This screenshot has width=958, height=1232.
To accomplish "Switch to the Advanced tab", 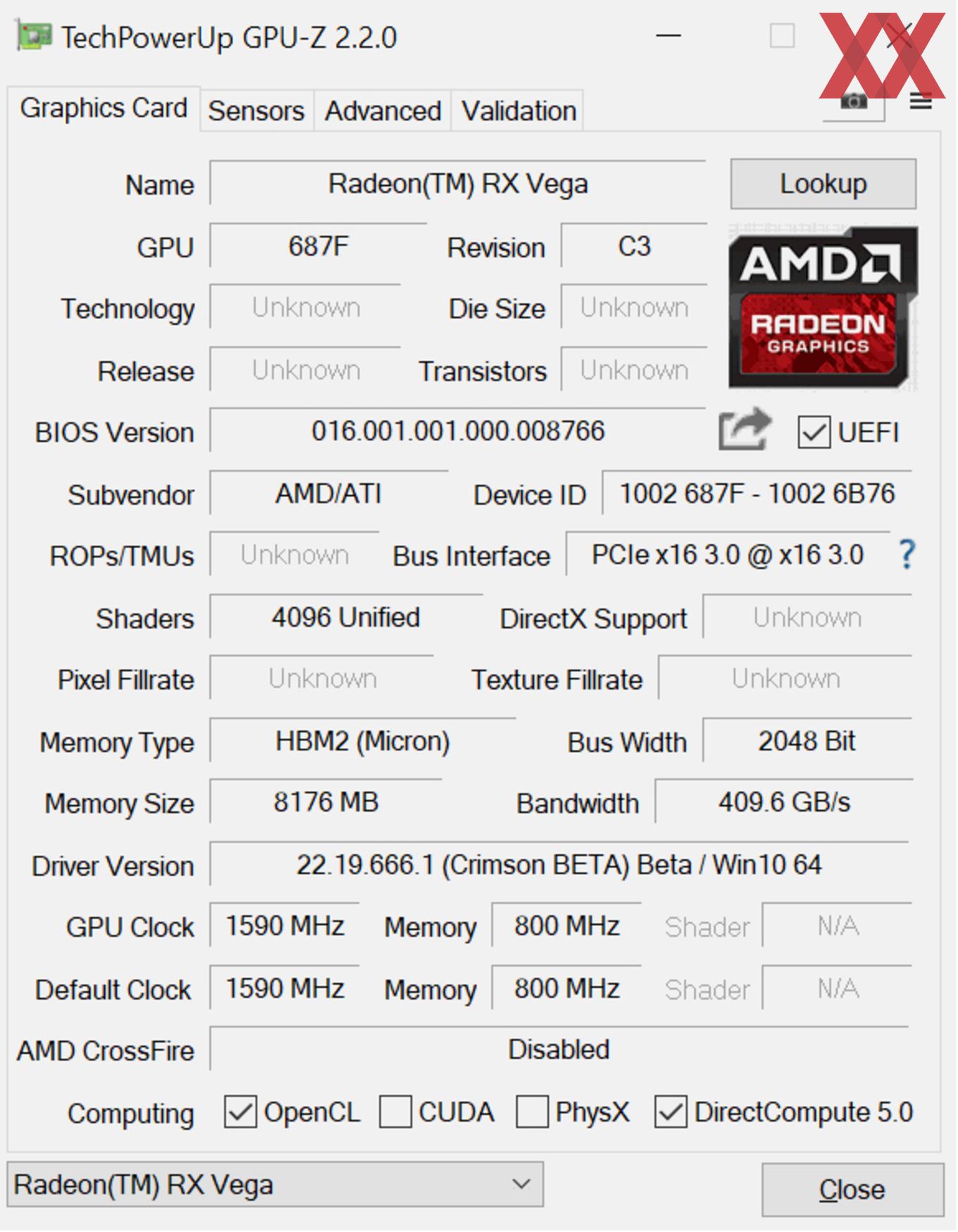I will [382, 111].
